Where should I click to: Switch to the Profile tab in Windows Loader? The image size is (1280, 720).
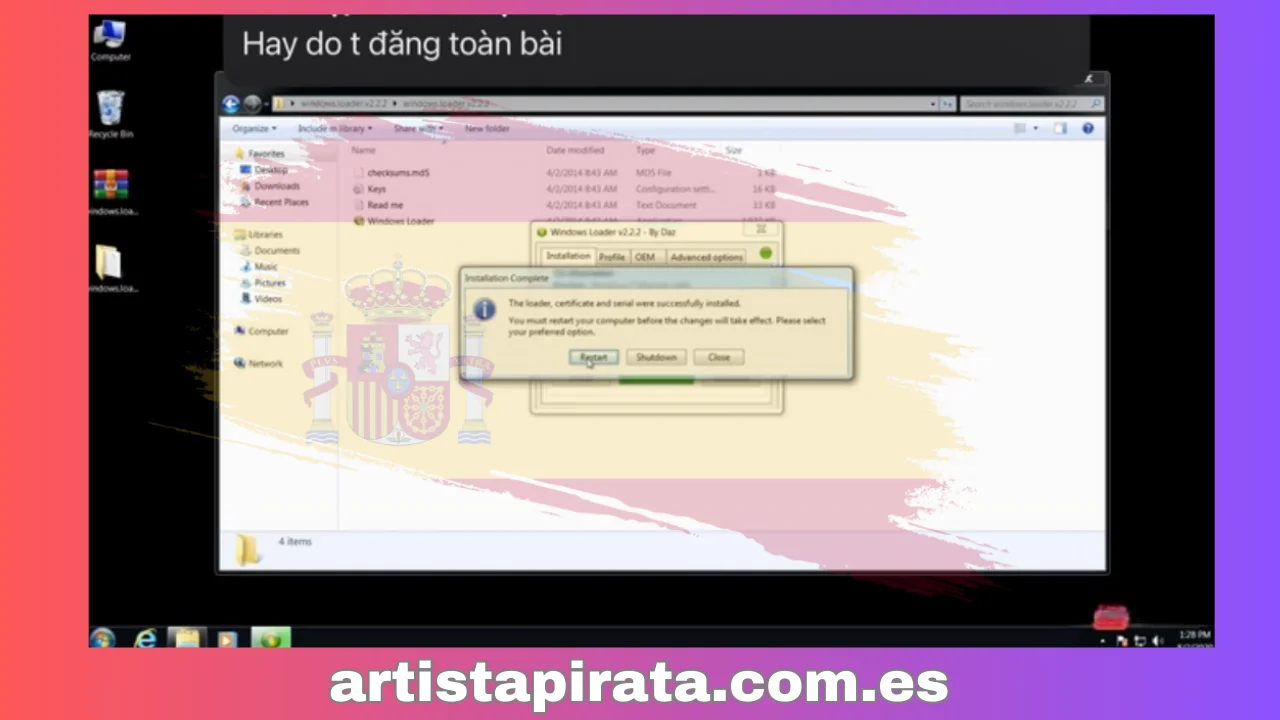click(612, 257)
